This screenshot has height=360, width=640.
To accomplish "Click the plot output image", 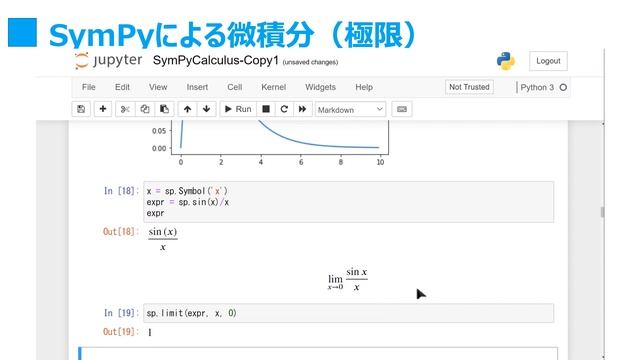I will [270, 143].
